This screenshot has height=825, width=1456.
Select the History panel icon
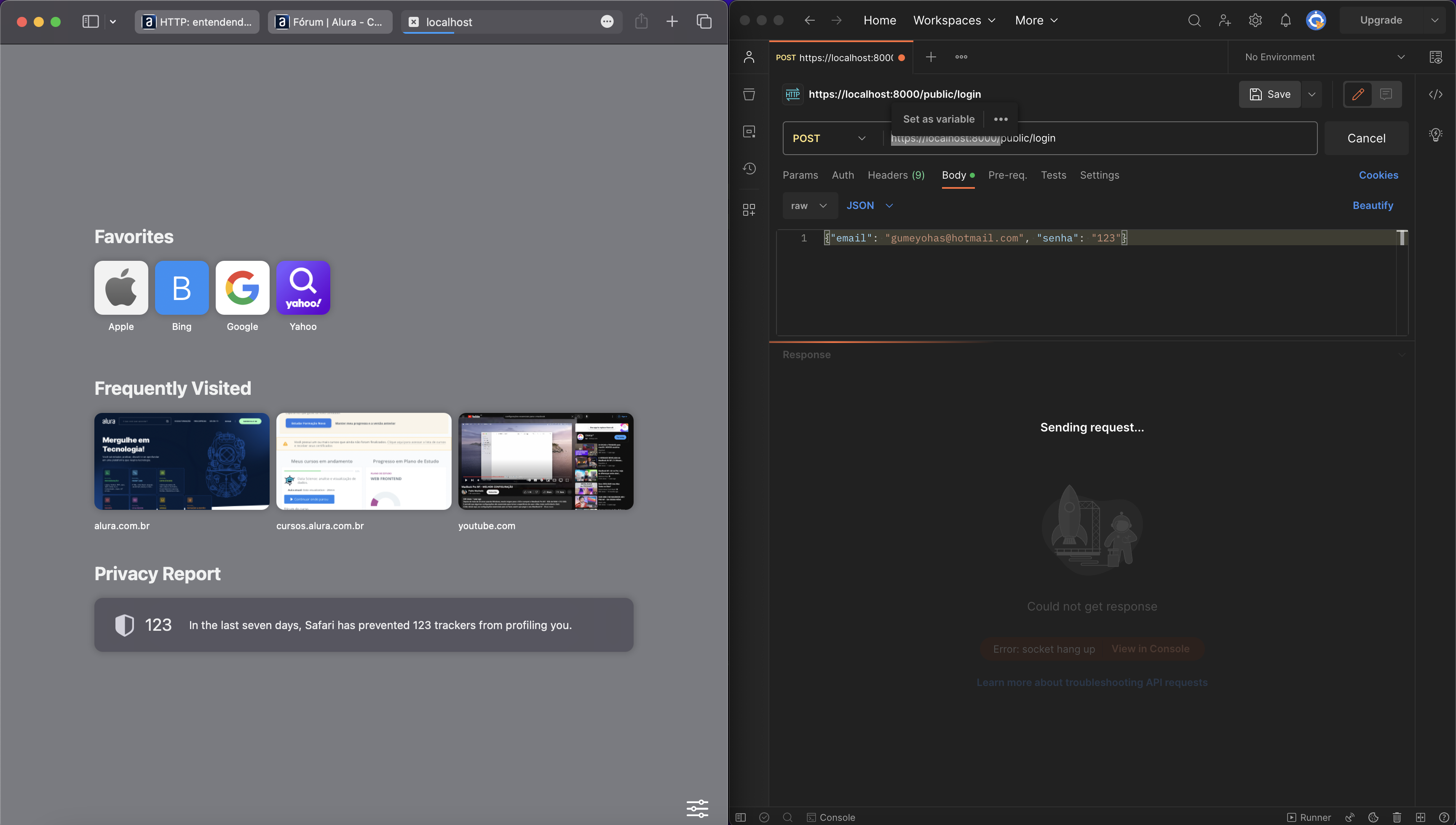pyautogui.click(x=750, y=168)
